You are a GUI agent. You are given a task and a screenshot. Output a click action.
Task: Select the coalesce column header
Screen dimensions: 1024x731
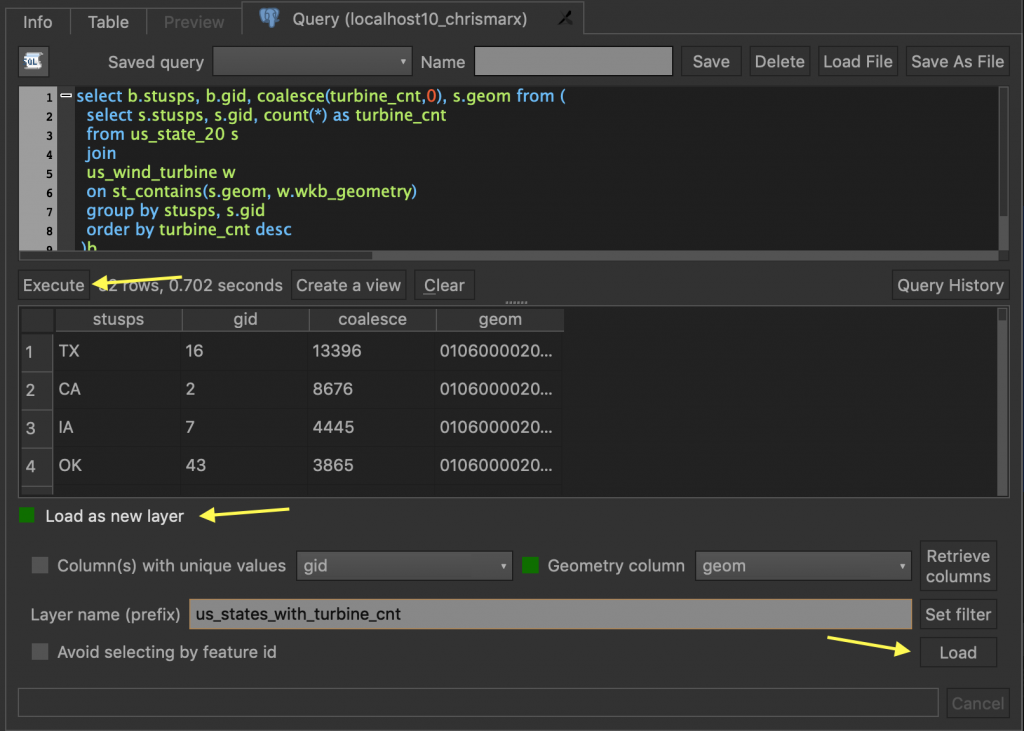point(372,320)
